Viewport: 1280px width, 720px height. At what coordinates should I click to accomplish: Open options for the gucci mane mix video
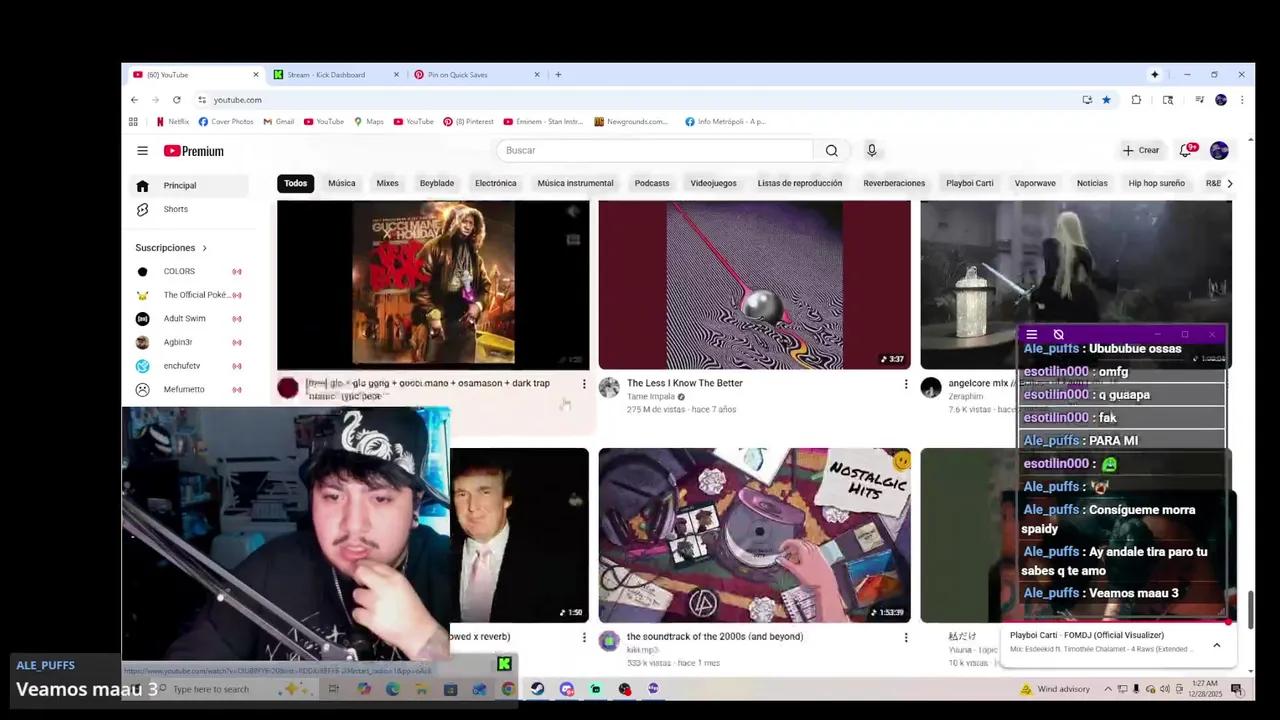point(584,384)
